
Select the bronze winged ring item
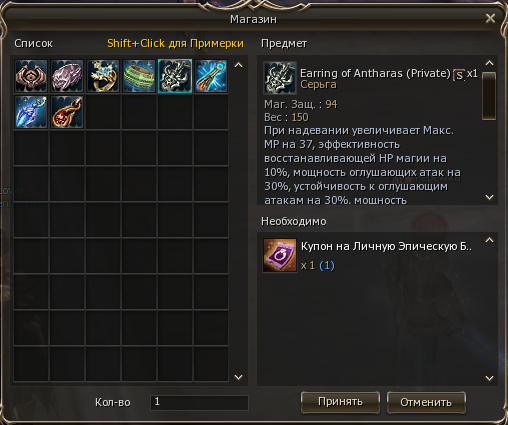tap(31, 76)
